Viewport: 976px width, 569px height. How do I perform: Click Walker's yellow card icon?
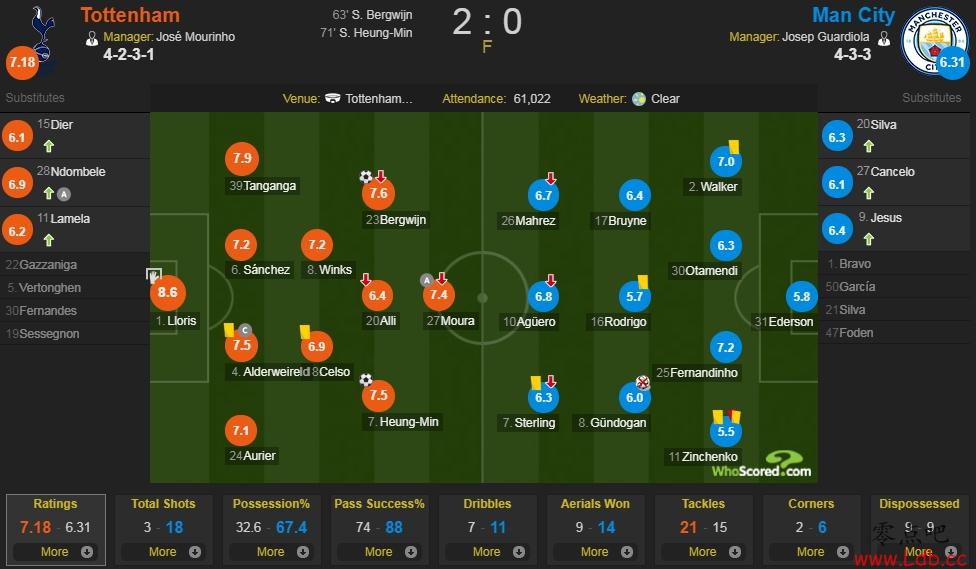click(x=734, y=145)
